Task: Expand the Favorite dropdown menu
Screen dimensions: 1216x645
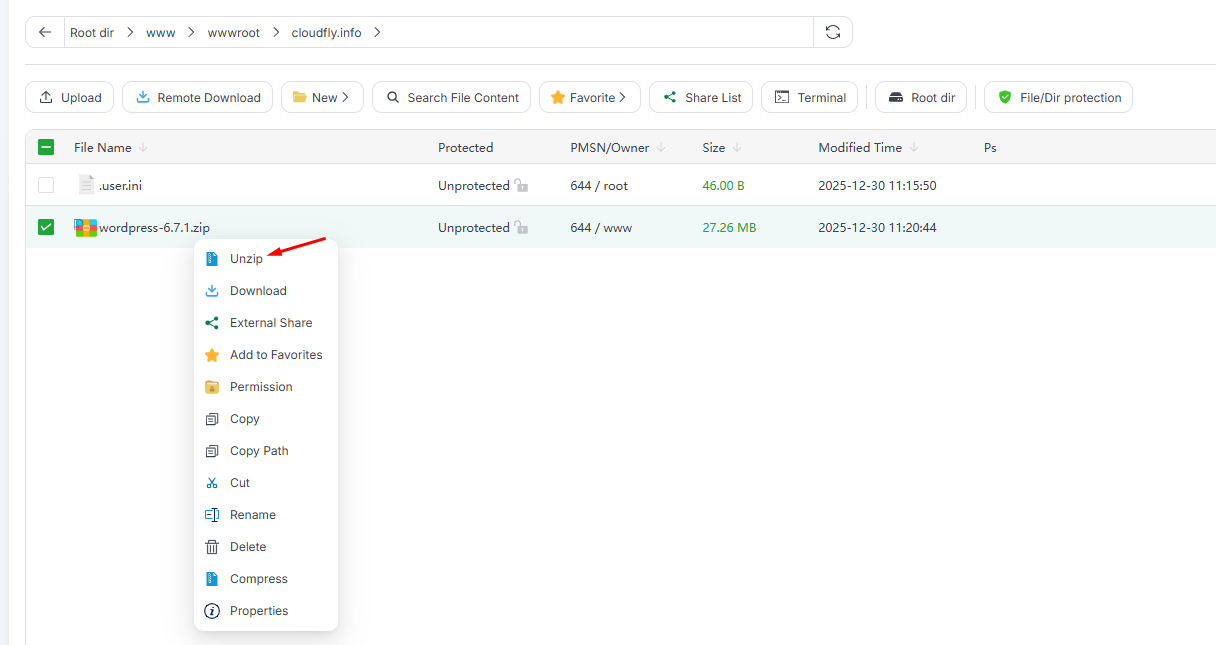Action: pos(588,97)
